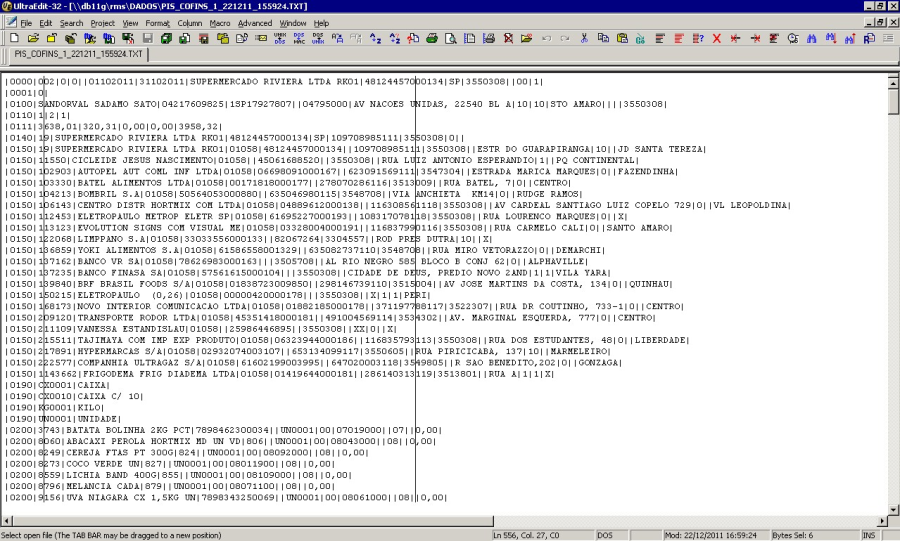Image resolution: width=900 pixels, height=541 pixels.
Task: Click the Print (green printer) icon
Action: [432, 38]
